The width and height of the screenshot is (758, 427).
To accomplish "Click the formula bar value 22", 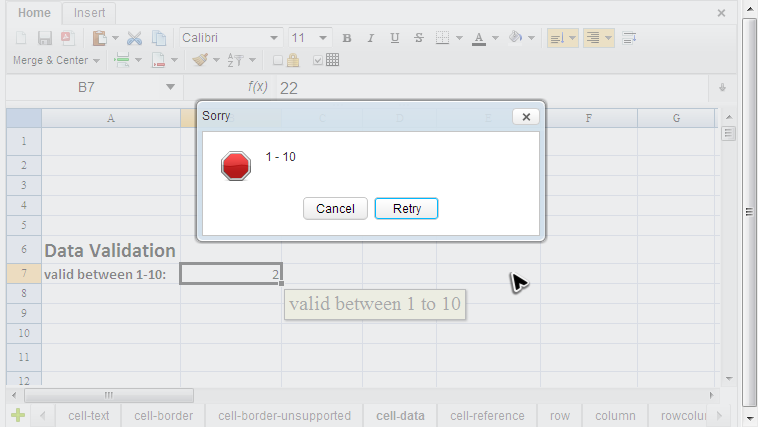I will pos(289,88).
